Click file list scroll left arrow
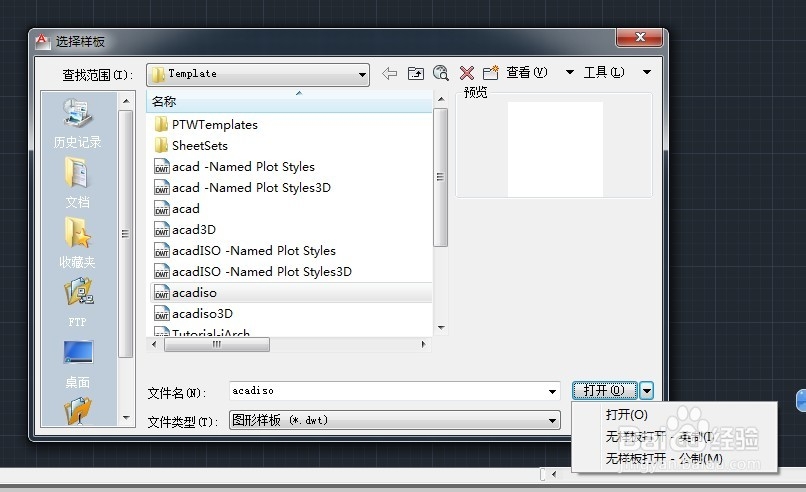The width and height of the screenshot is (806, 492). tap(154, 344)
